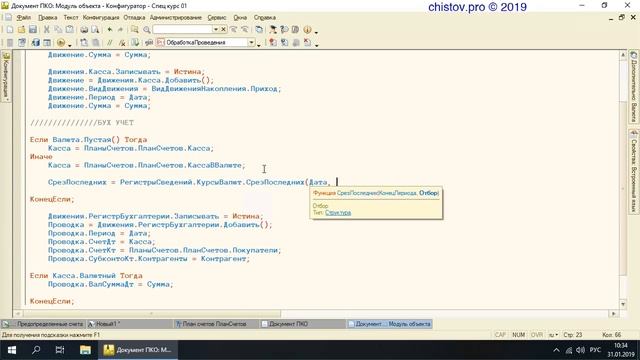640x360 pixels.
Task: Click the Paste clipboard icon
Action: point(70,29)
